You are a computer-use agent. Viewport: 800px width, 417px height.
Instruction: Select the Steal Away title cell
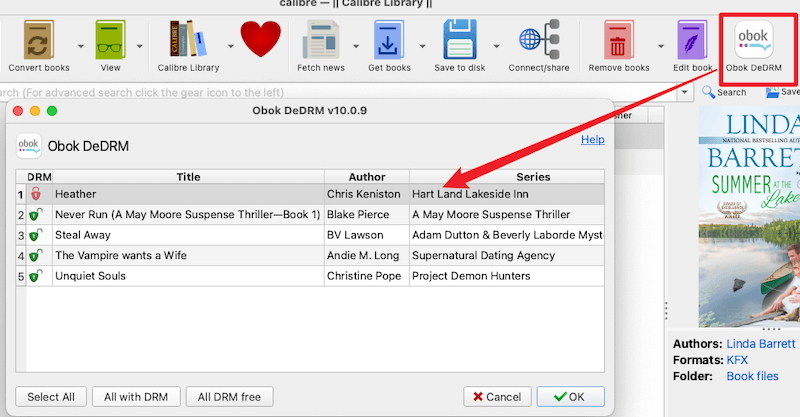pyautogui.click(x=188, y=235)
